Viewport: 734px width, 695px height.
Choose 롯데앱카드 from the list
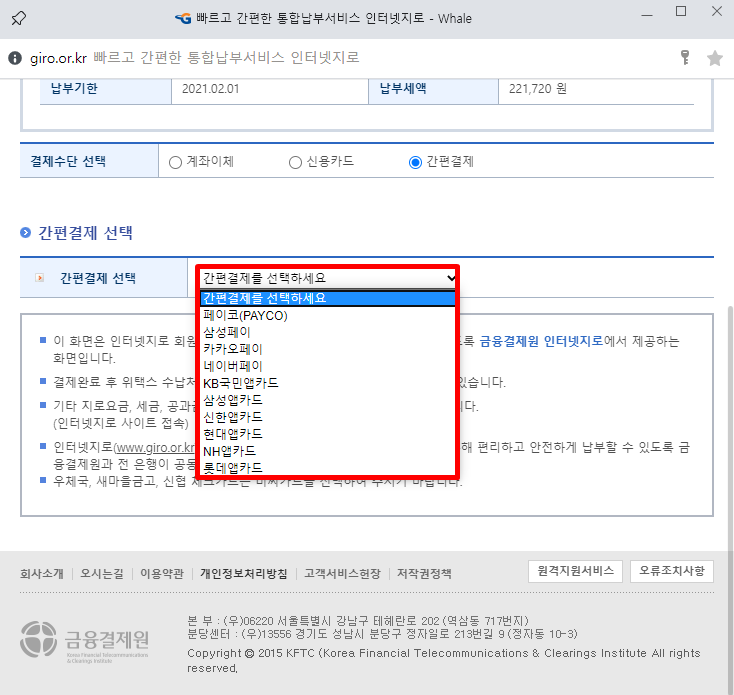click(328, 468)
